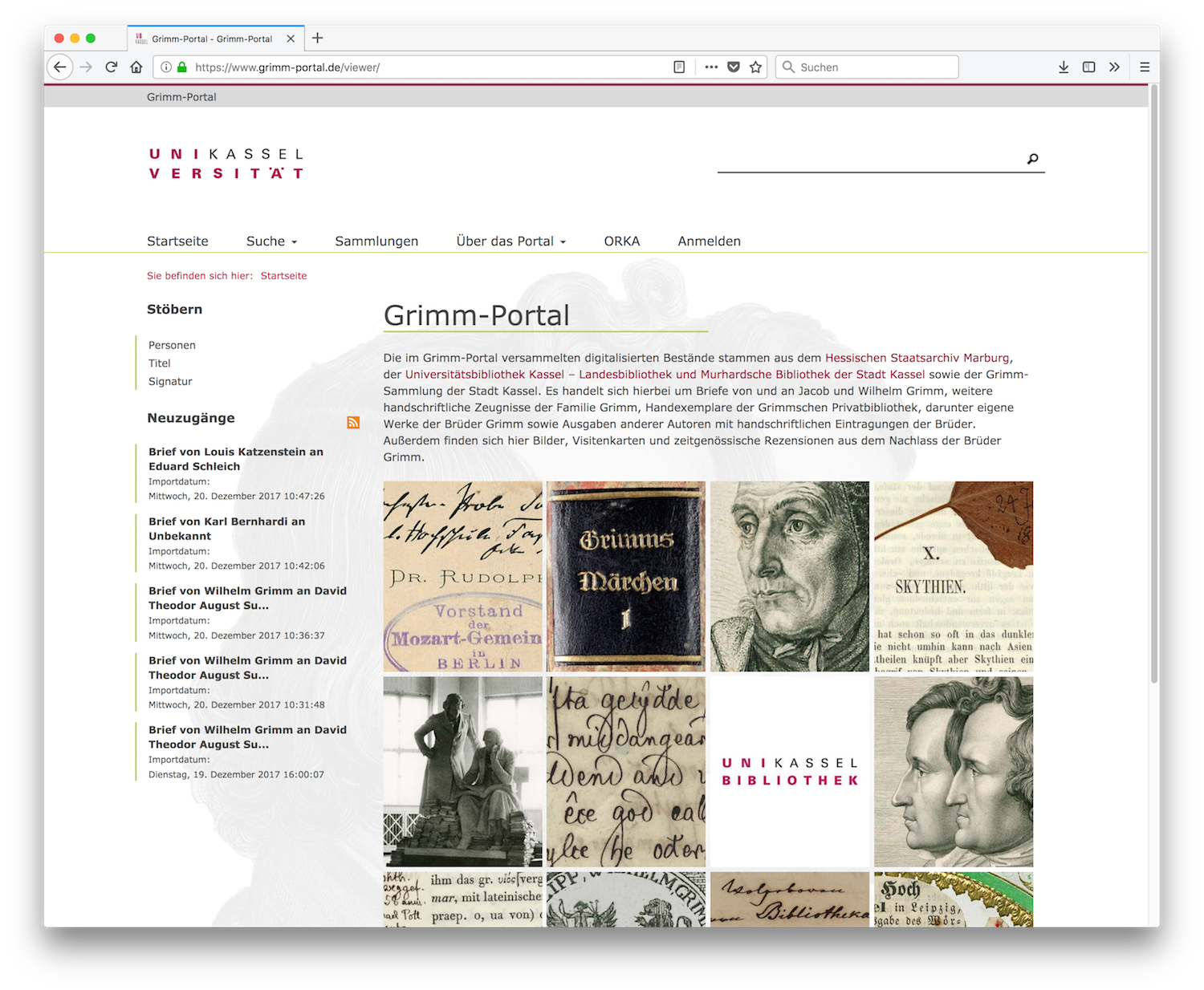Browse by Personen
This screenshot has width=1204, height=990.
[x=172, y=345]
